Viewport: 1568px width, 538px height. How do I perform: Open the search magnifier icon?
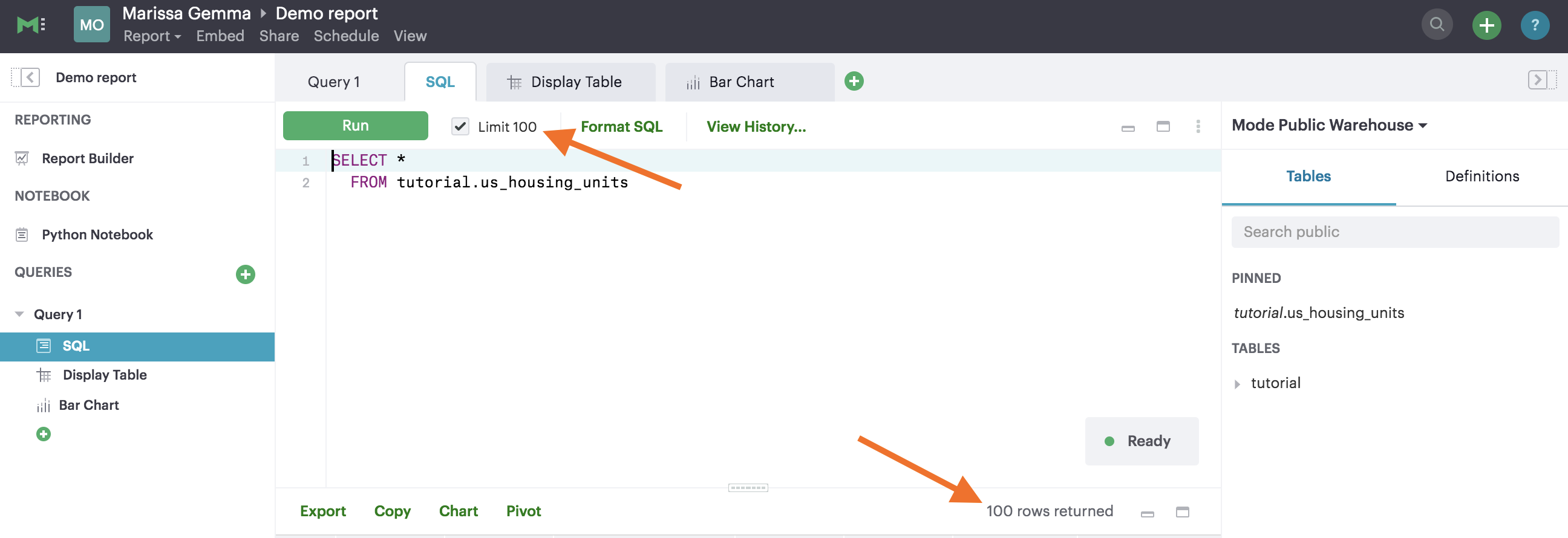pos(1437,25)
